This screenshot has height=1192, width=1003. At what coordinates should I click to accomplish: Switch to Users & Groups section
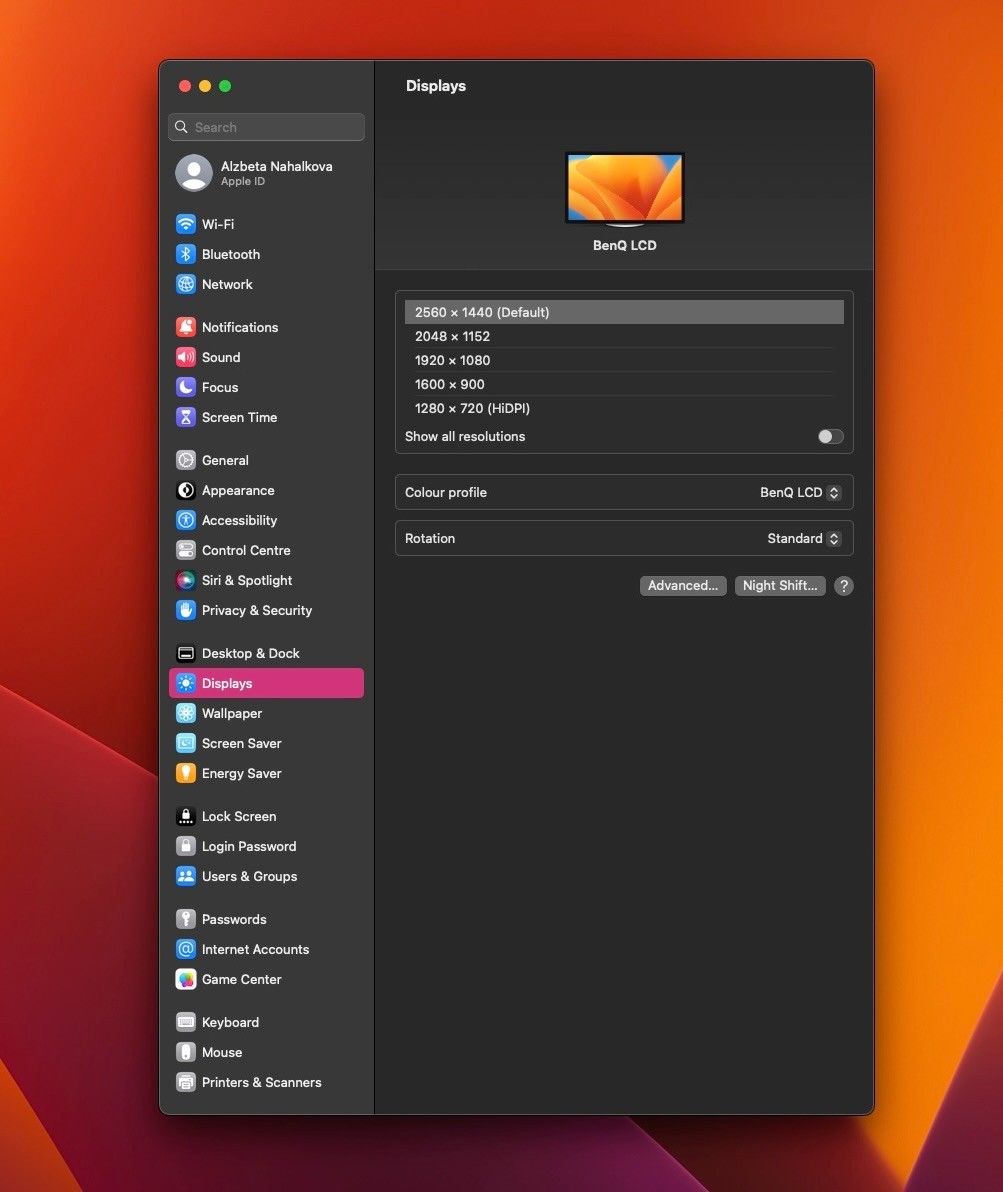pos(249,876)
